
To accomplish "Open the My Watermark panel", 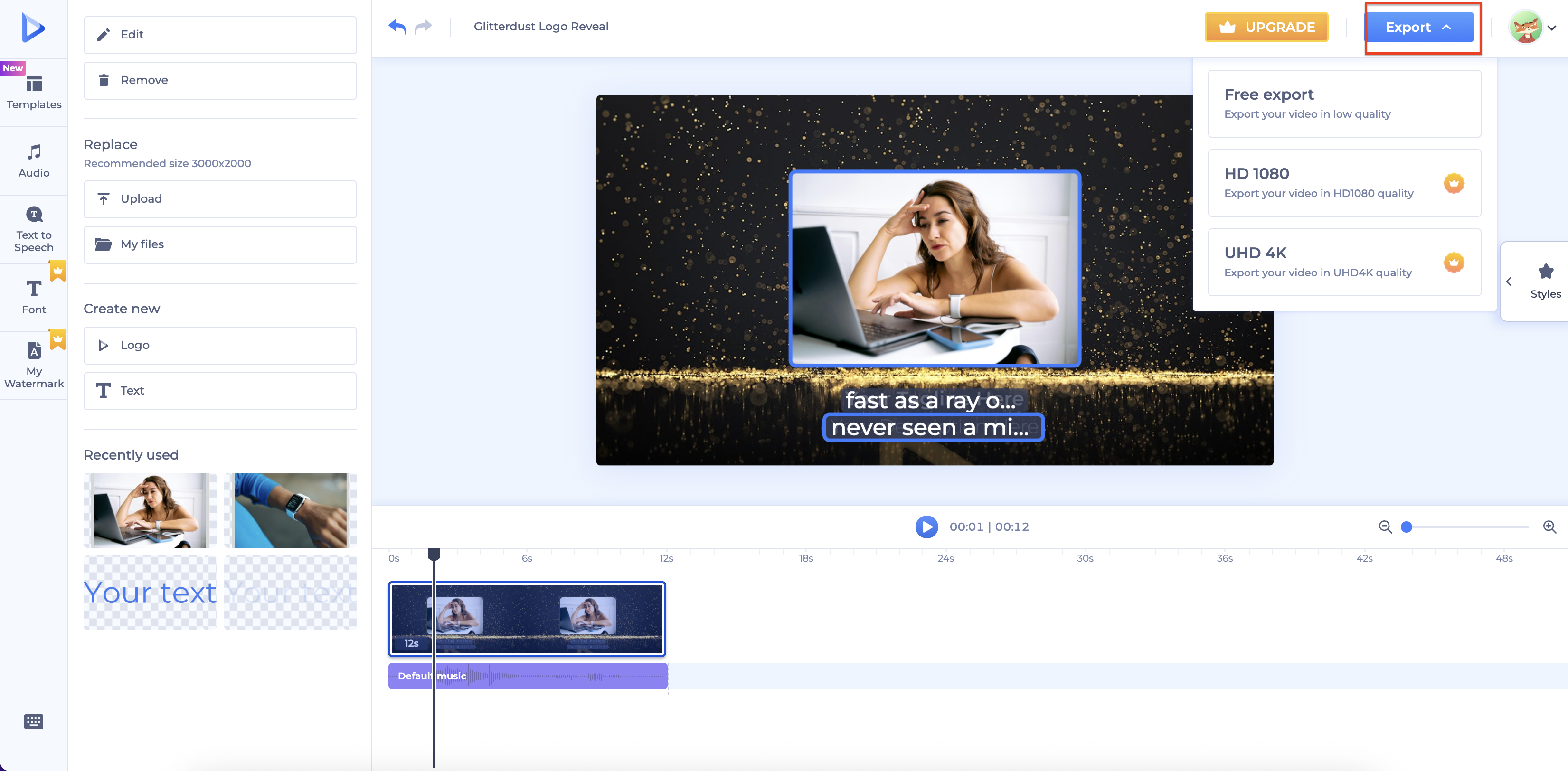I will click(x=34, y=364).
